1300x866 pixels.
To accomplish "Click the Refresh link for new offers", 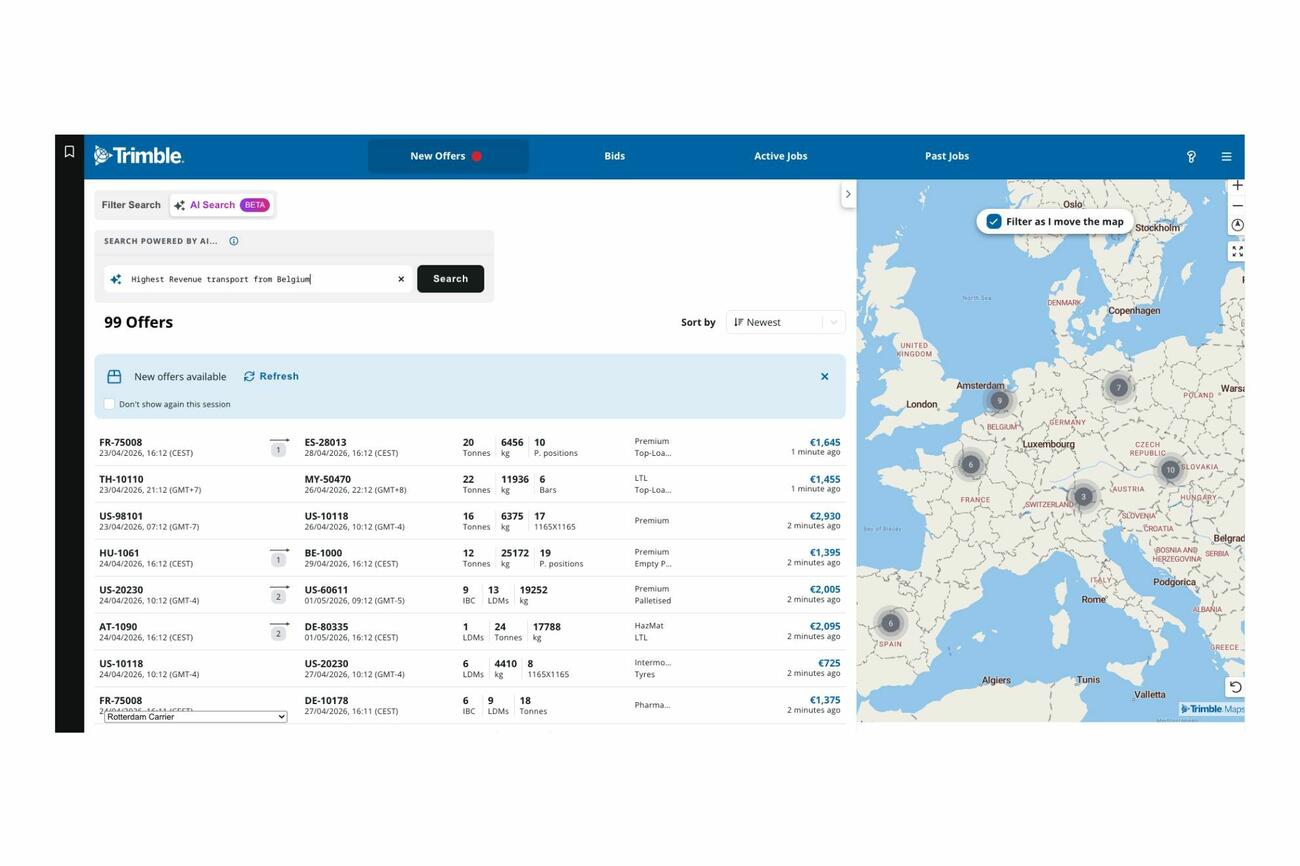I will click(x=271, y=377).
